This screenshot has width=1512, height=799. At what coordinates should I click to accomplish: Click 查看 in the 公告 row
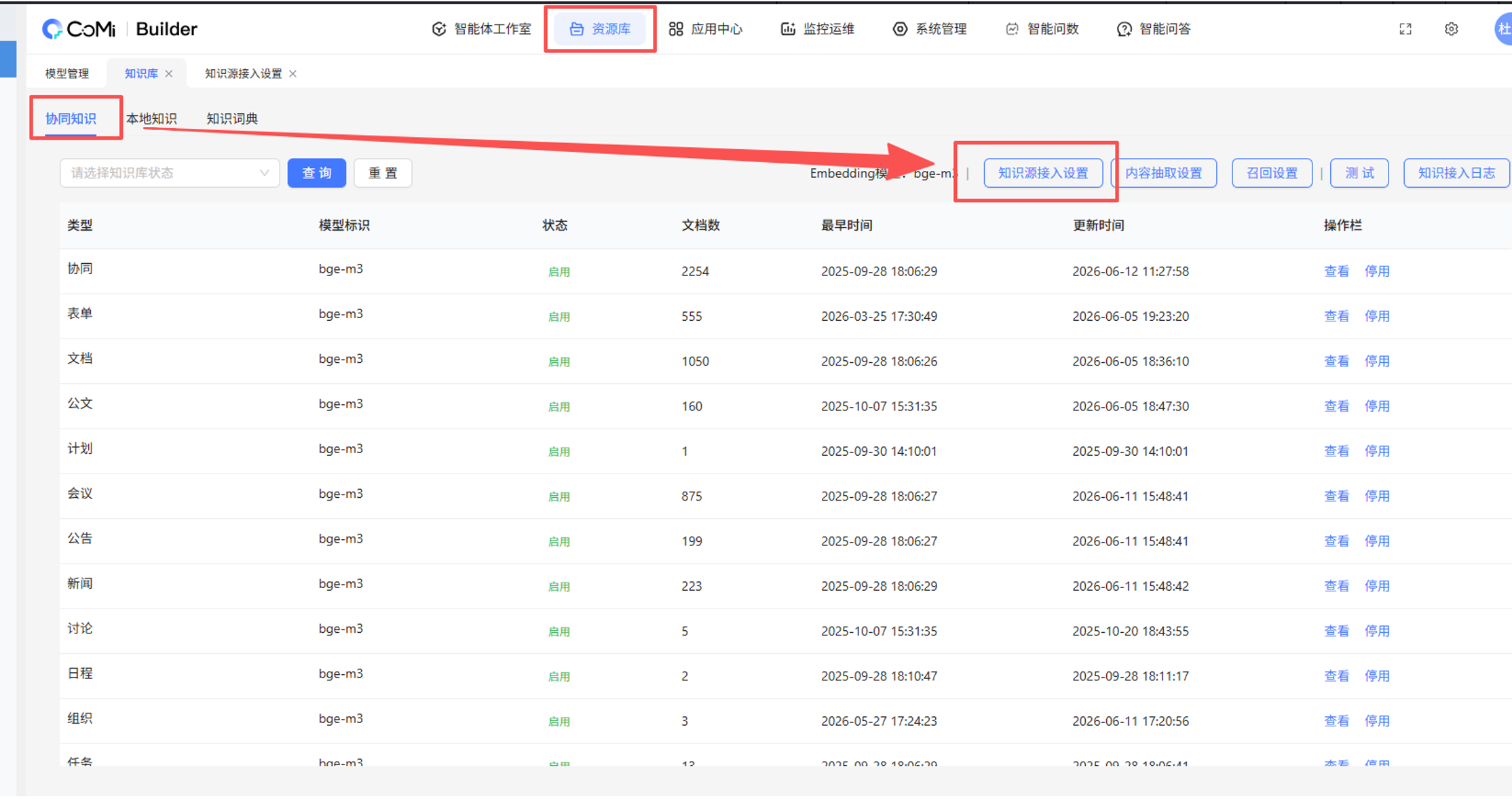pyautogui.click(x=1336, y=541)
